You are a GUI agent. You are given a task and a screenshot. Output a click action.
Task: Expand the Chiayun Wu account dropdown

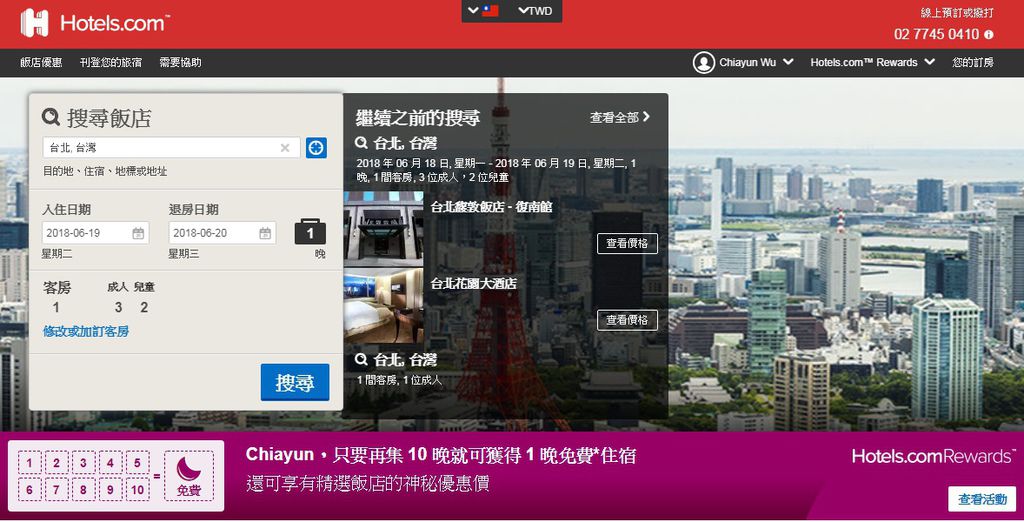click(756, 62)
